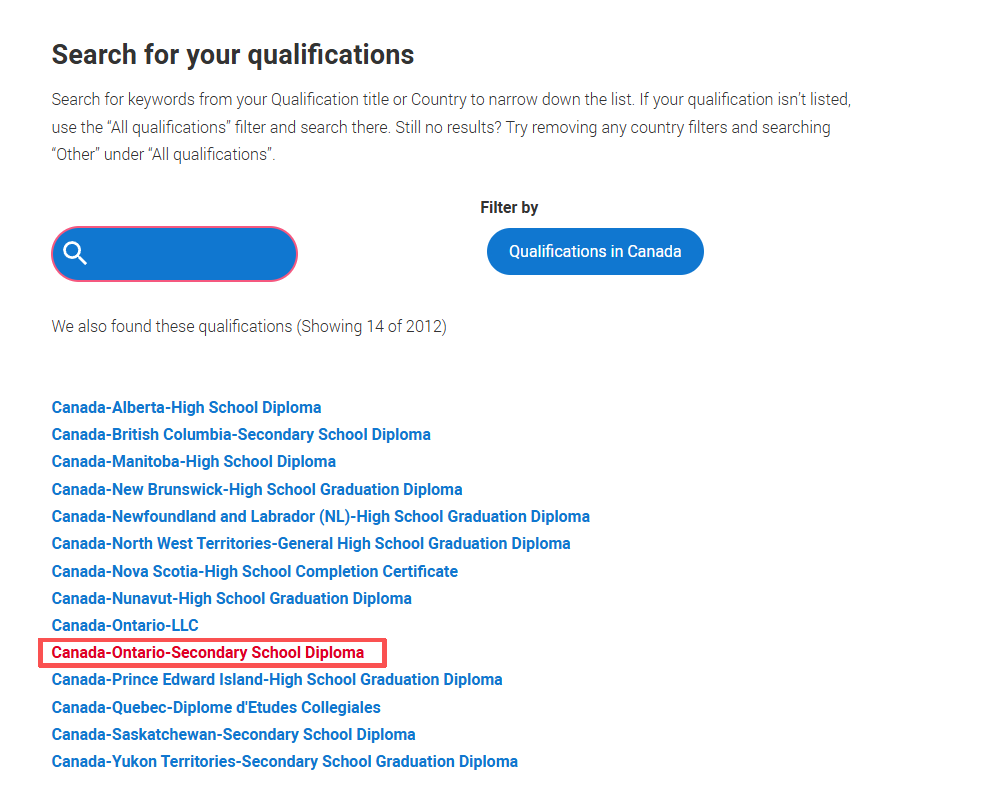Select the Newfoundland and Labrador graduation diploma
994x807 pixels.
[x=320, y=517]
